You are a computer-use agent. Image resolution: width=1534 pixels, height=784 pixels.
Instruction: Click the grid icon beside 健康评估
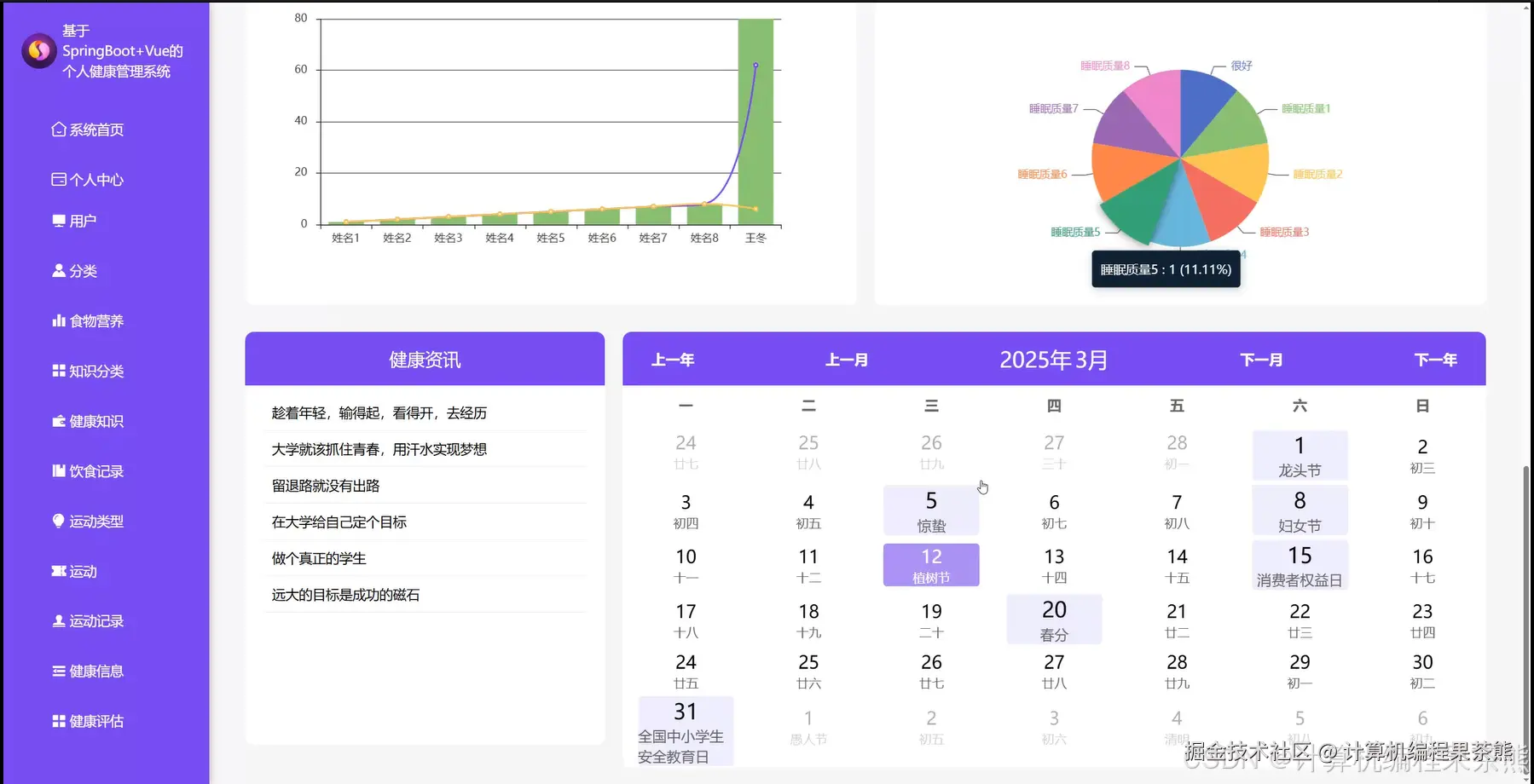[59, 722]
